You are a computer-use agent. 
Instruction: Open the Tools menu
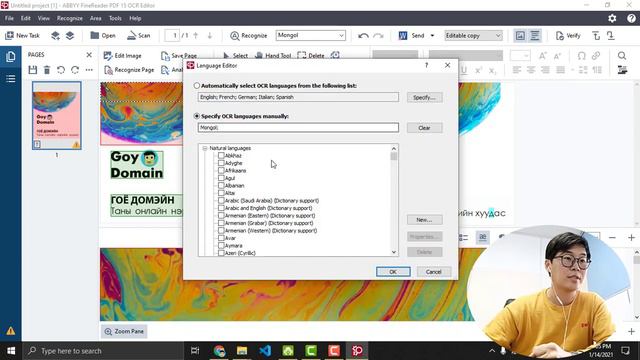click(115, 18)
